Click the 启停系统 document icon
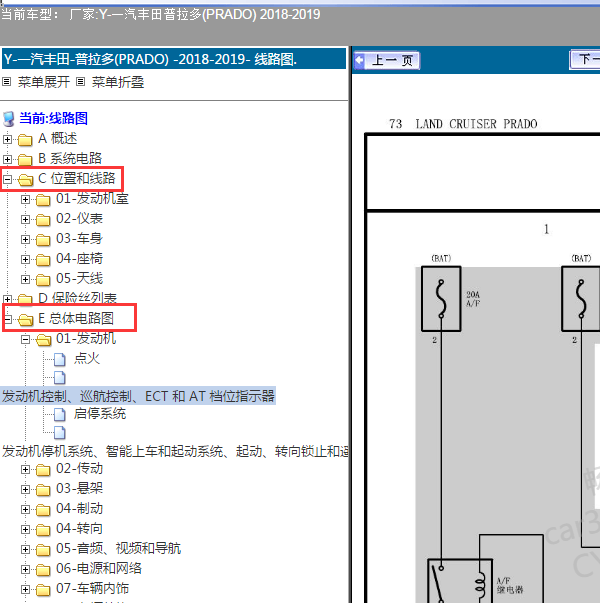This screenshot has height=603, width=600. [60, 415]
